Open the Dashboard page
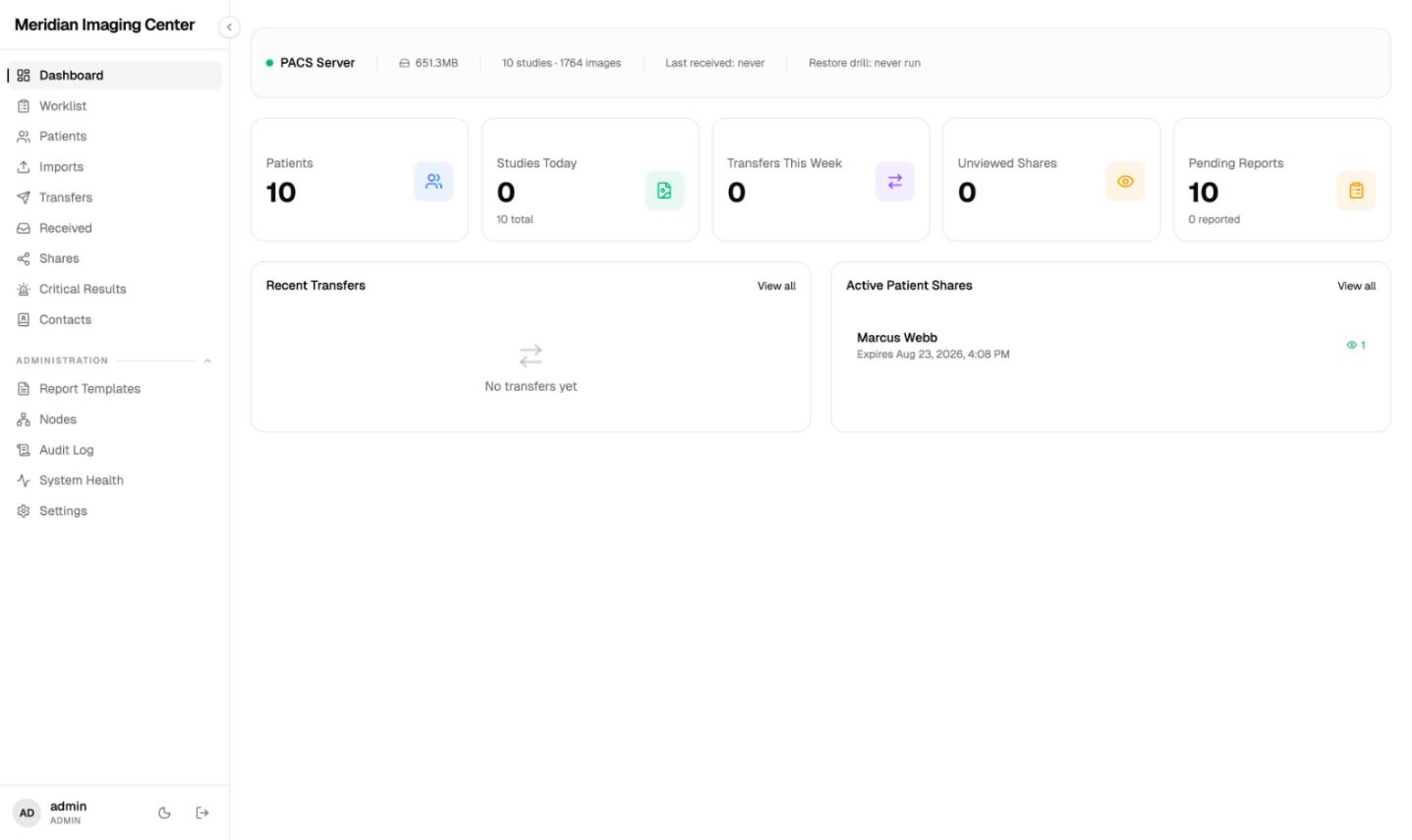This screenshot has width=1412, height=840. [115, 76]
